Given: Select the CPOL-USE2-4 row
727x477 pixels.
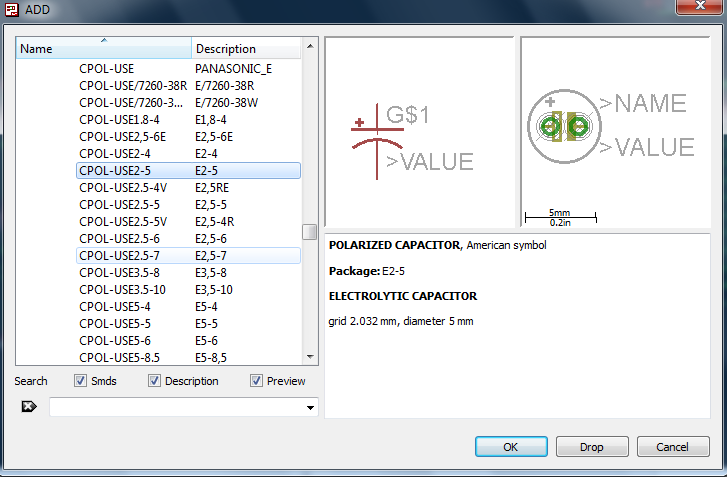Looking at the screenshot, I should [x=188, y=153].
